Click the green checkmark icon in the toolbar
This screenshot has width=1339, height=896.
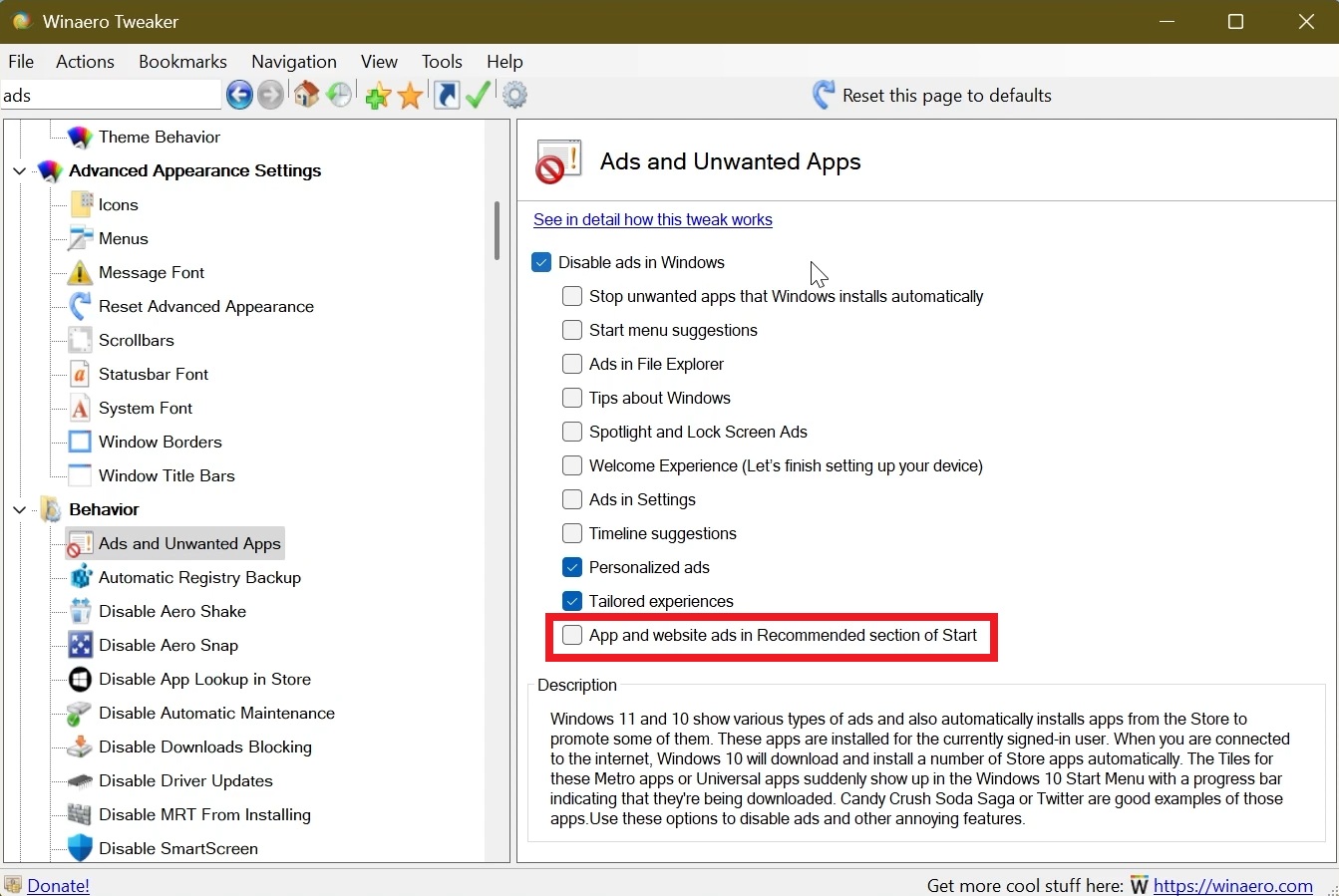[x=478, y=95]
